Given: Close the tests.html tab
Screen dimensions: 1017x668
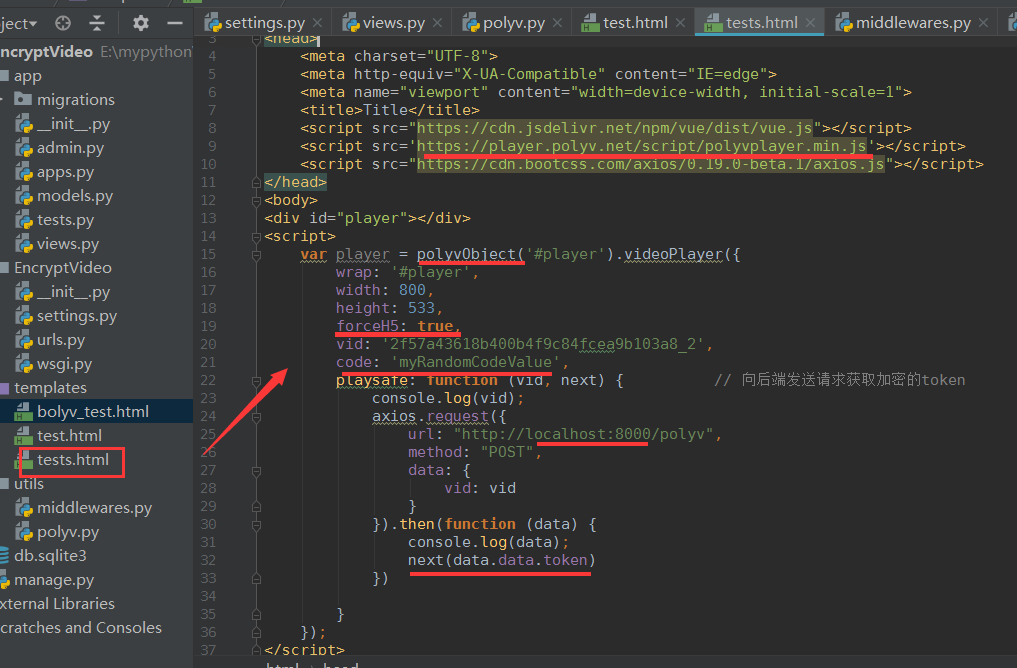Looking at the screenshot, I should coord(810,23).
